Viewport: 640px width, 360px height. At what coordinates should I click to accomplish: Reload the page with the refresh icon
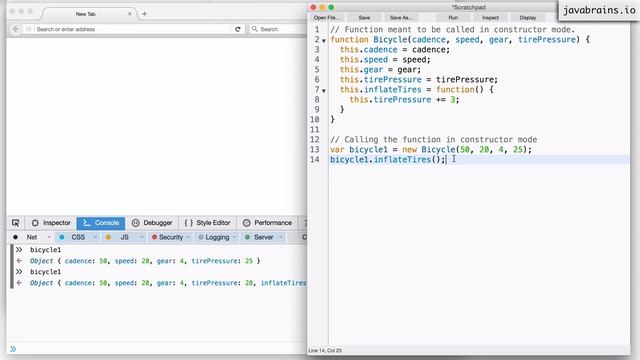tap(238, 29)
